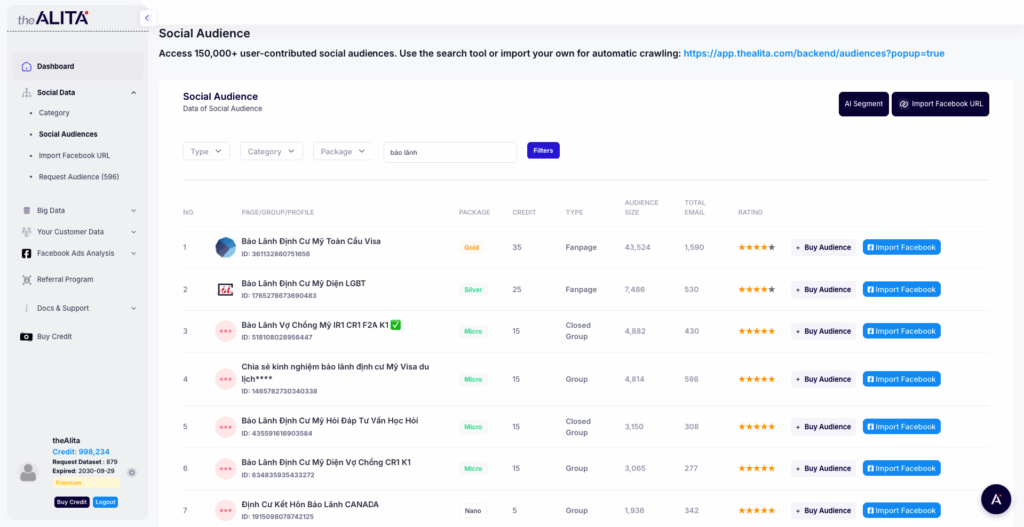Click the Facebook Ads Analysis icon
The height and width of the screenshot is (527, 1024).
click(26, 254)
